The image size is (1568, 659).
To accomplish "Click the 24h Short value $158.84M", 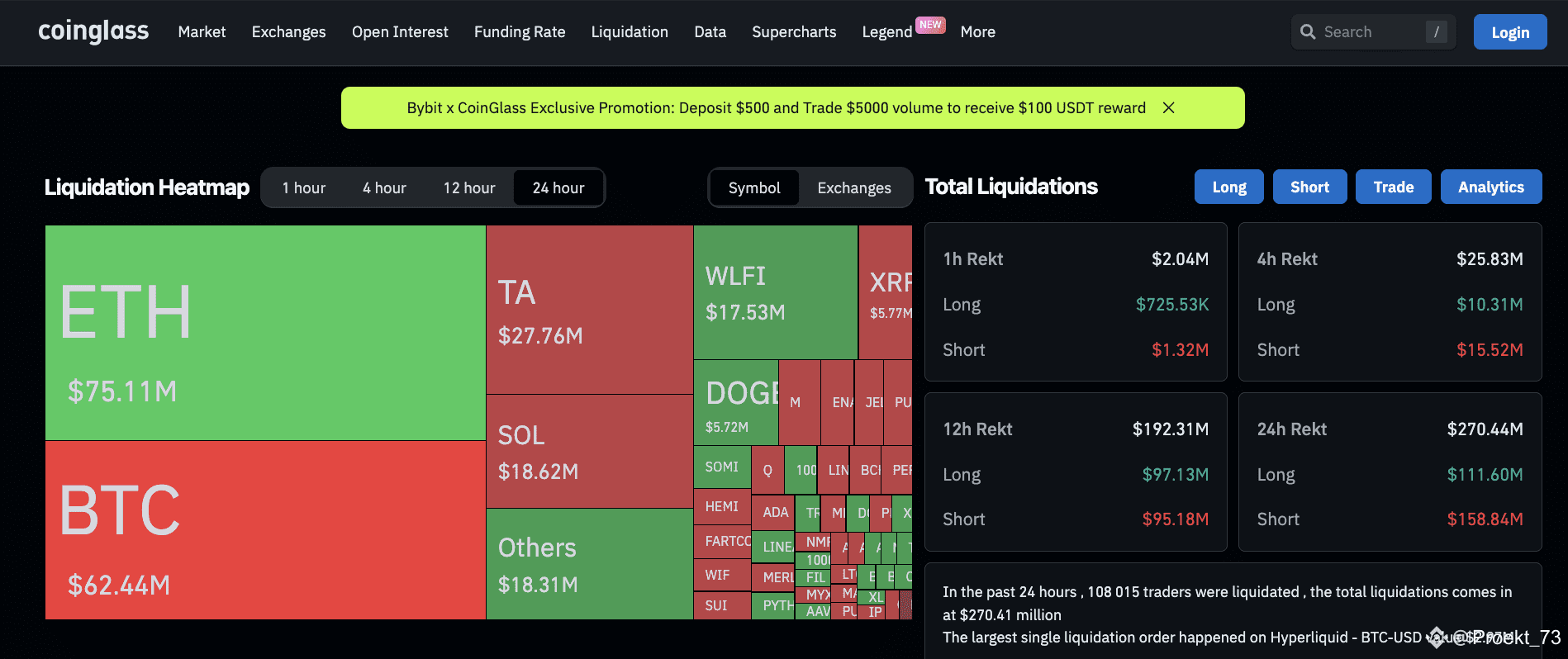I will 1485,519.
